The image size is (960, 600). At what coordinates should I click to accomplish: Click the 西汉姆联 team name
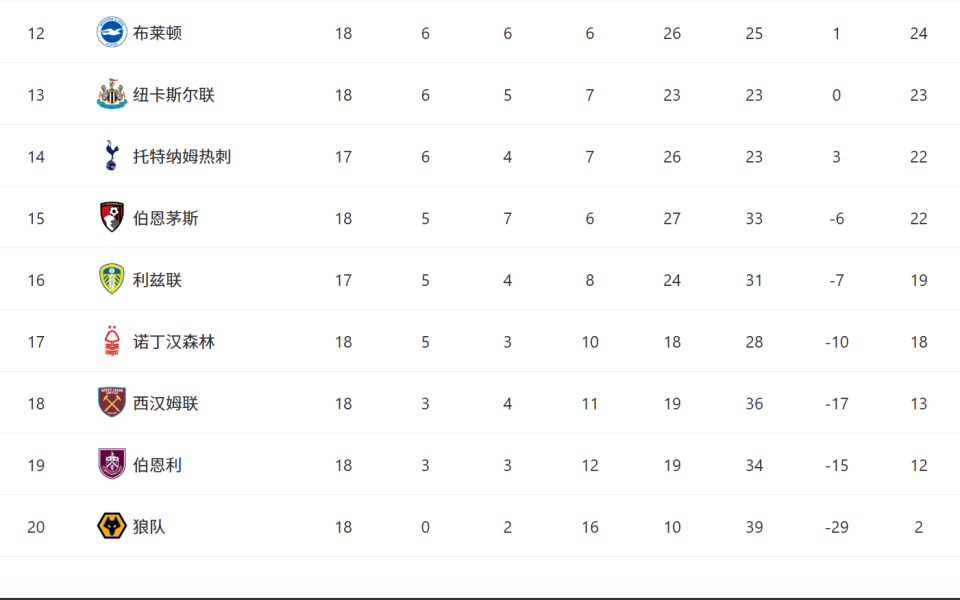coord(166,403)
